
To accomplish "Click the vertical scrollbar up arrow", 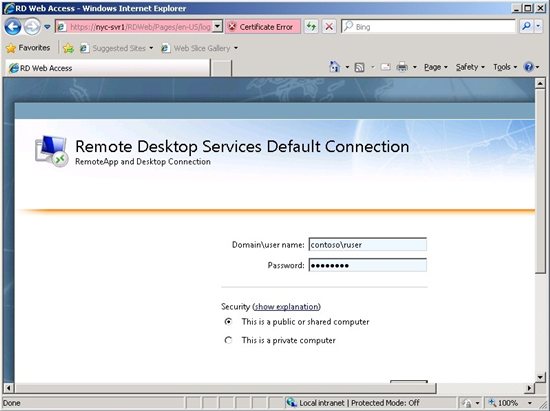I will click(540, 83).
